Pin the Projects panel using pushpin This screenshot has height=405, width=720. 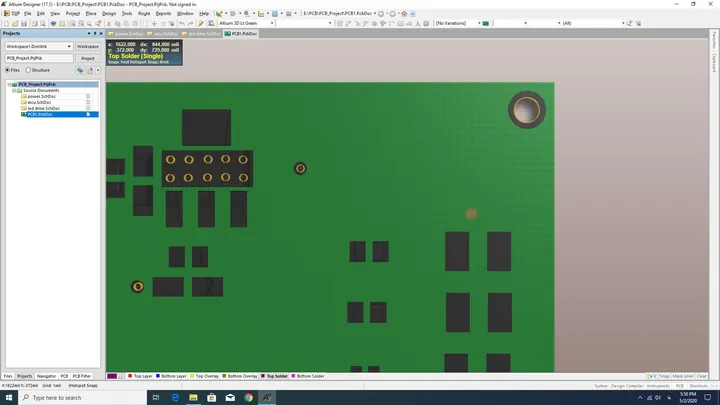pyautogui.click(x=95, y=34)
